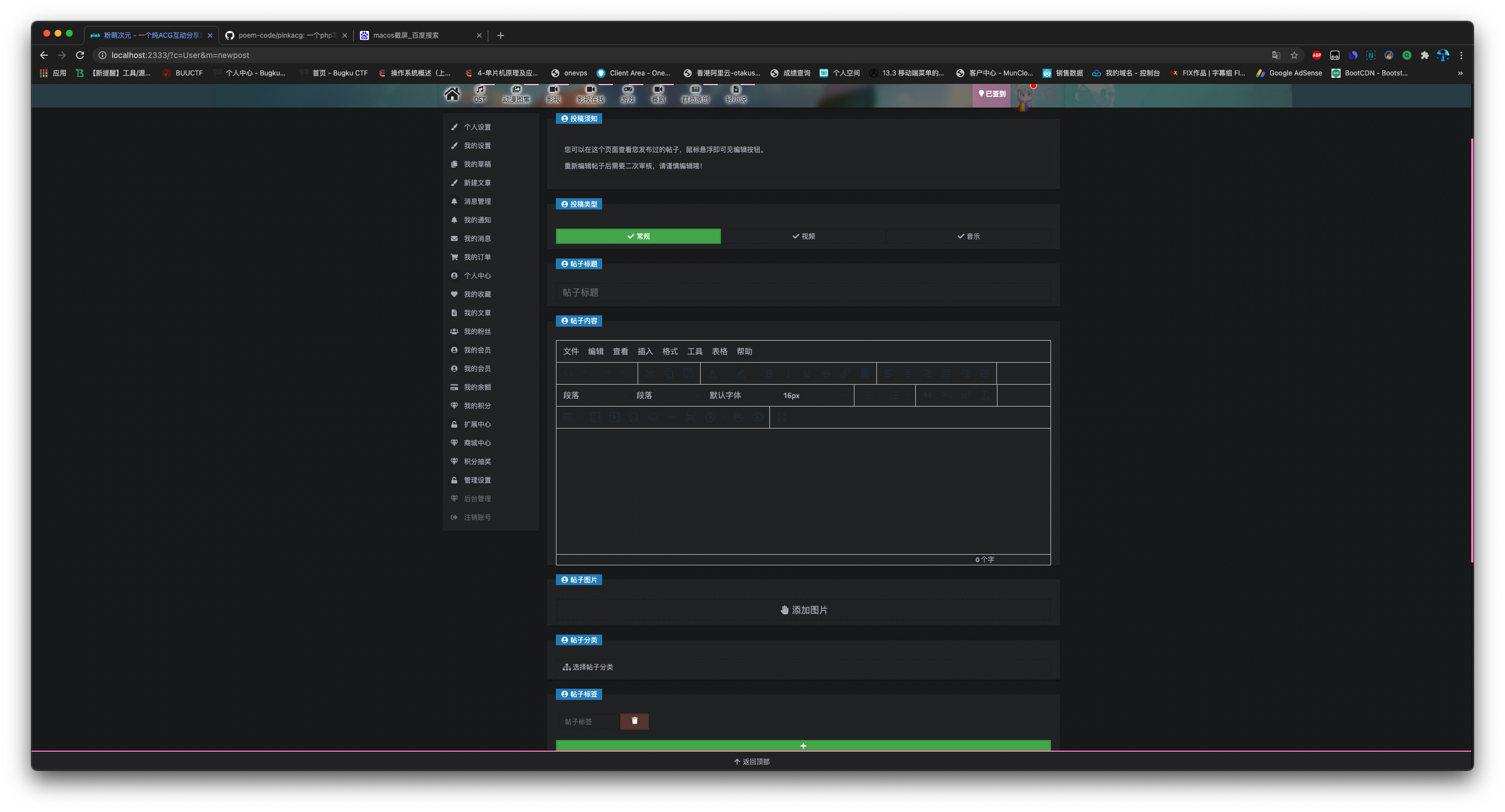Select the 音乐 post type
This screenshot has height=812, width=1505.
pyautogui.click(x=968, y=236)
